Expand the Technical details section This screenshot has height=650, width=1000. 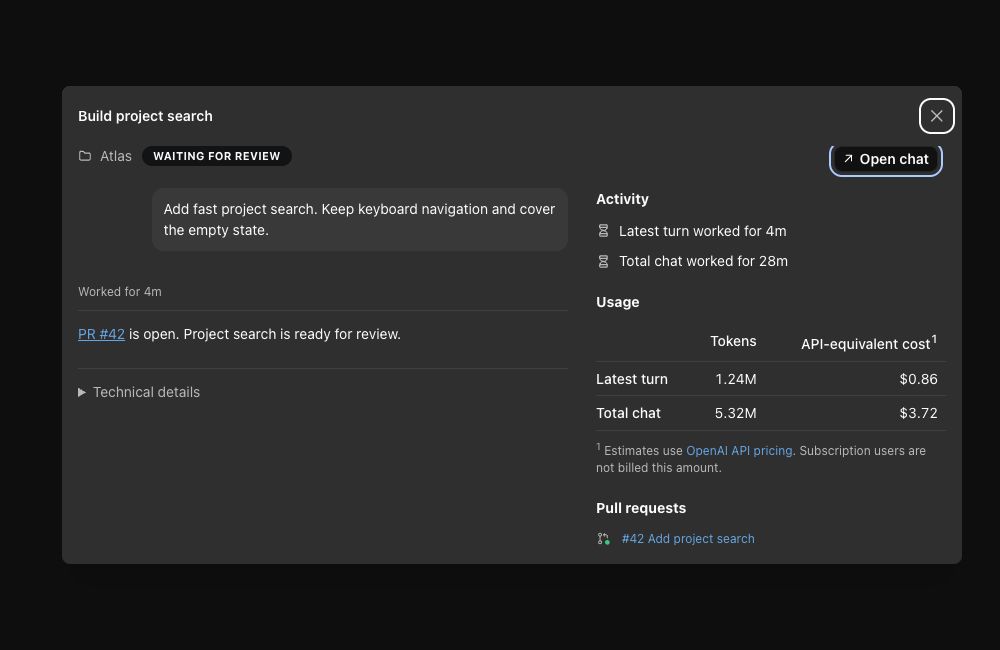(x=139, y=392)
